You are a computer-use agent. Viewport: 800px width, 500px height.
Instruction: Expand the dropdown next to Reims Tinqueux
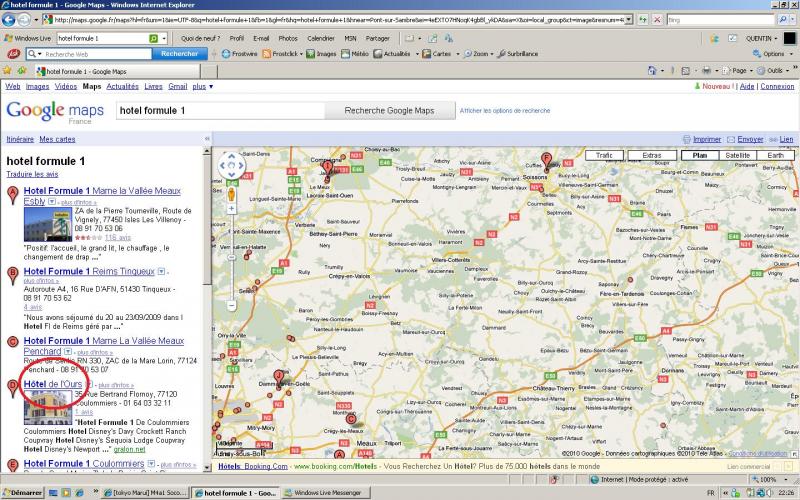tap(161, 271)
